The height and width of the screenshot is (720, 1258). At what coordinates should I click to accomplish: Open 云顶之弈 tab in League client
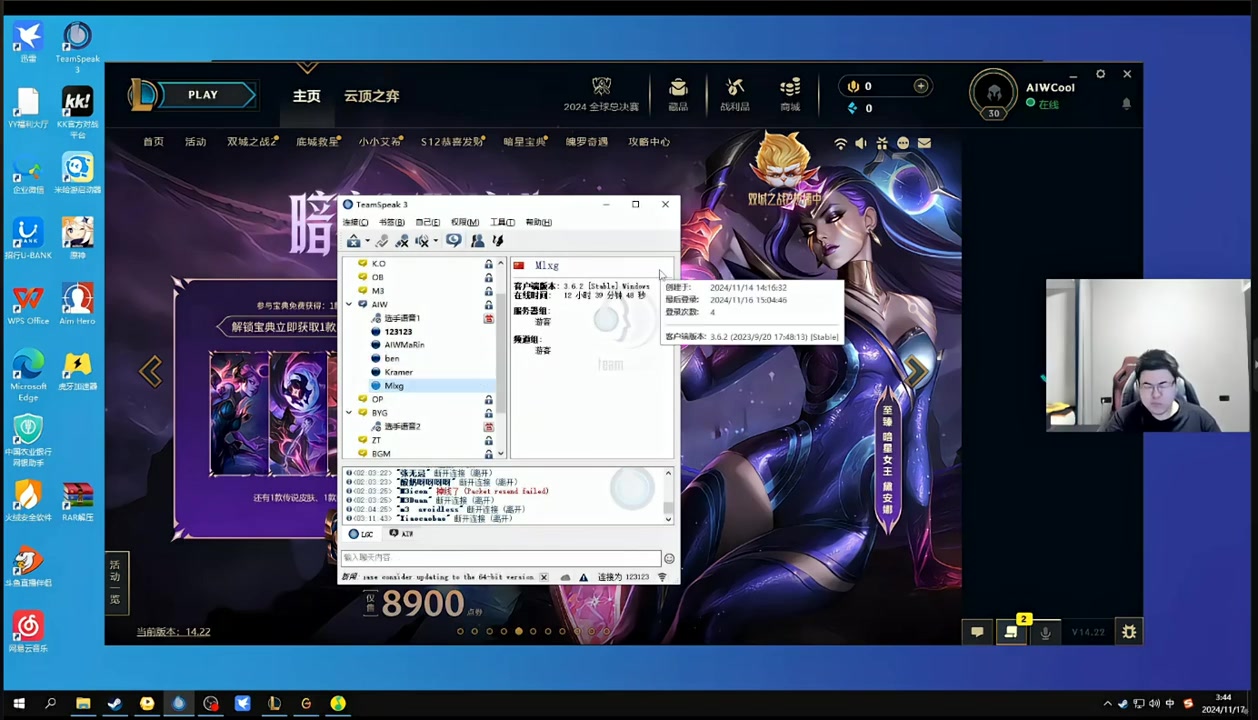pos(372,96)
